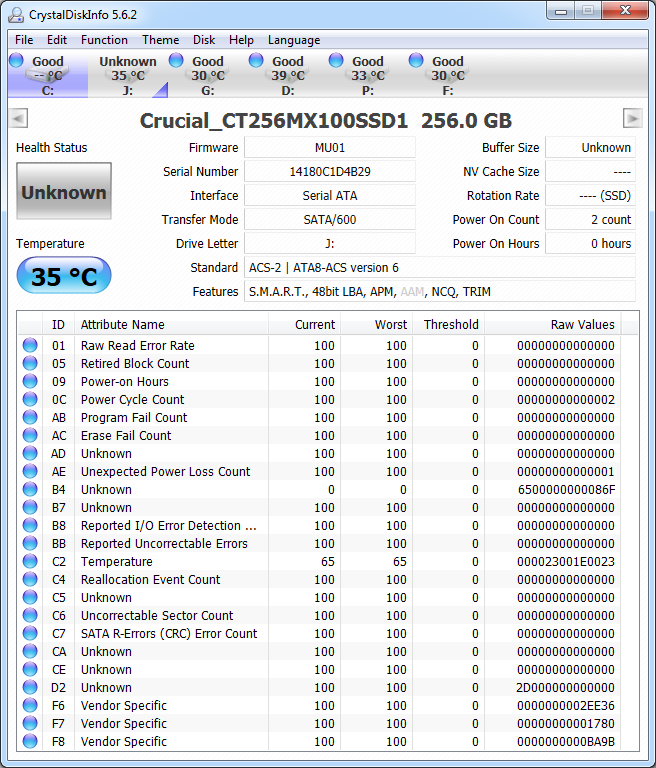Open the Disk menu
656x768 pixels.
pos(204,40)
